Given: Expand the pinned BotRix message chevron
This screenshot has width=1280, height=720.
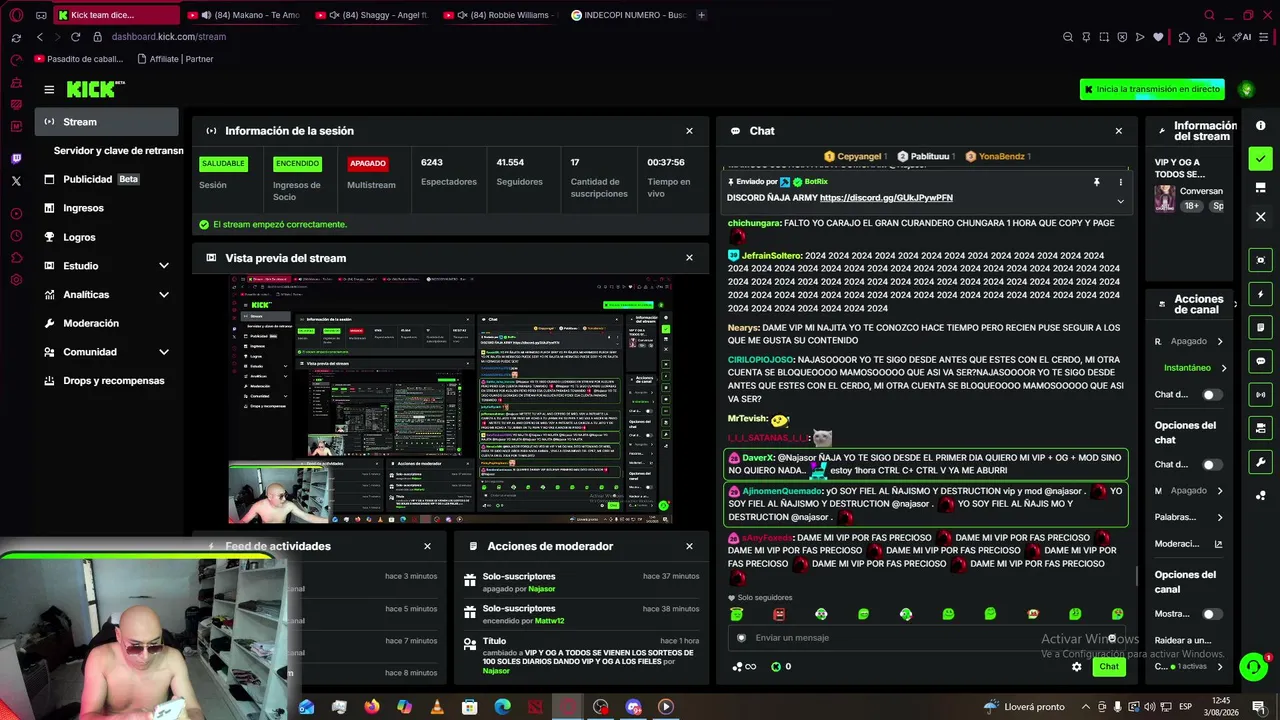Looking at the screenshot, I should pyautogui.click(x=1120, y=201).
